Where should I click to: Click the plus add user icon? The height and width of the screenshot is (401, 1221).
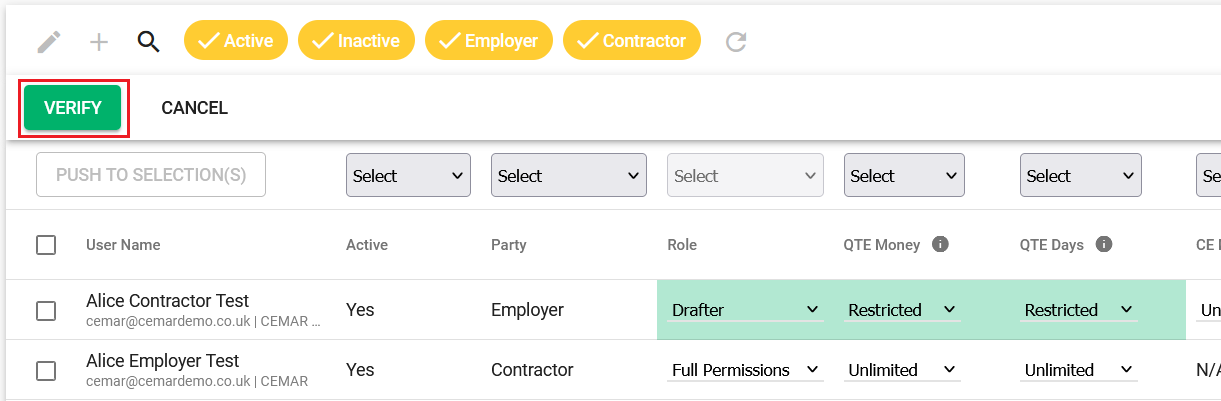[99, 42]
